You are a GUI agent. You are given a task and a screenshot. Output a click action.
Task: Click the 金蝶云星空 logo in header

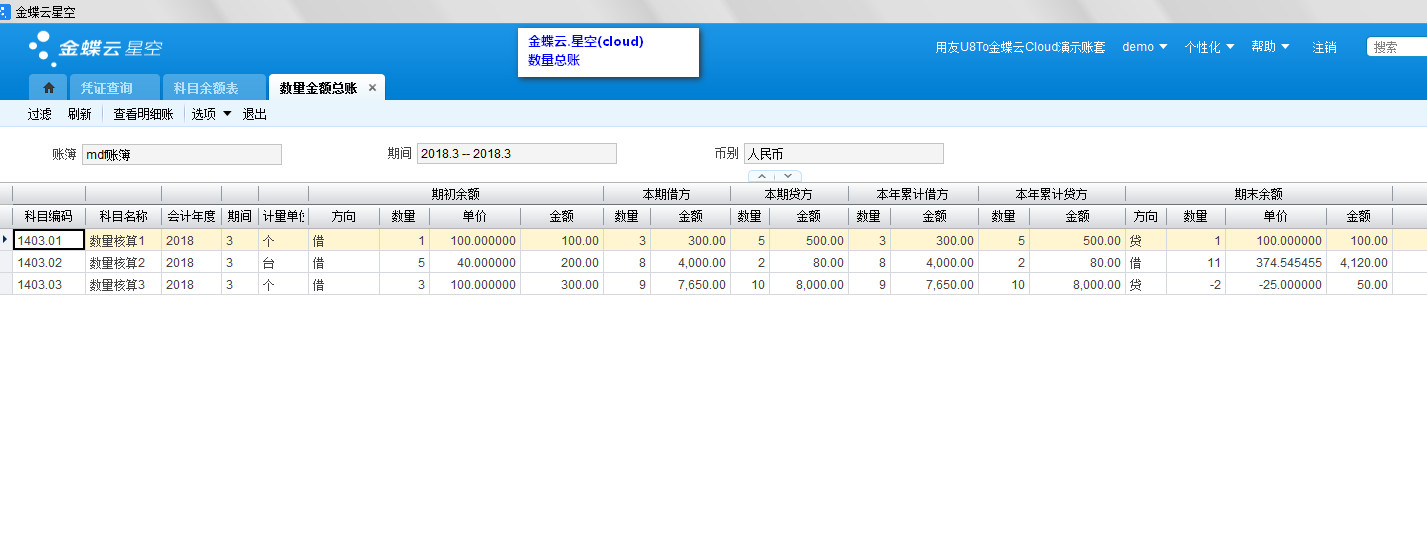[96, 48]
